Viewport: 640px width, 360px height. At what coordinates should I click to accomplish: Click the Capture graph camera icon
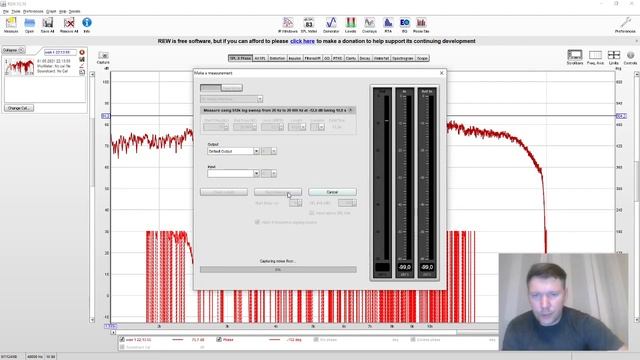(x=103, y=57)
